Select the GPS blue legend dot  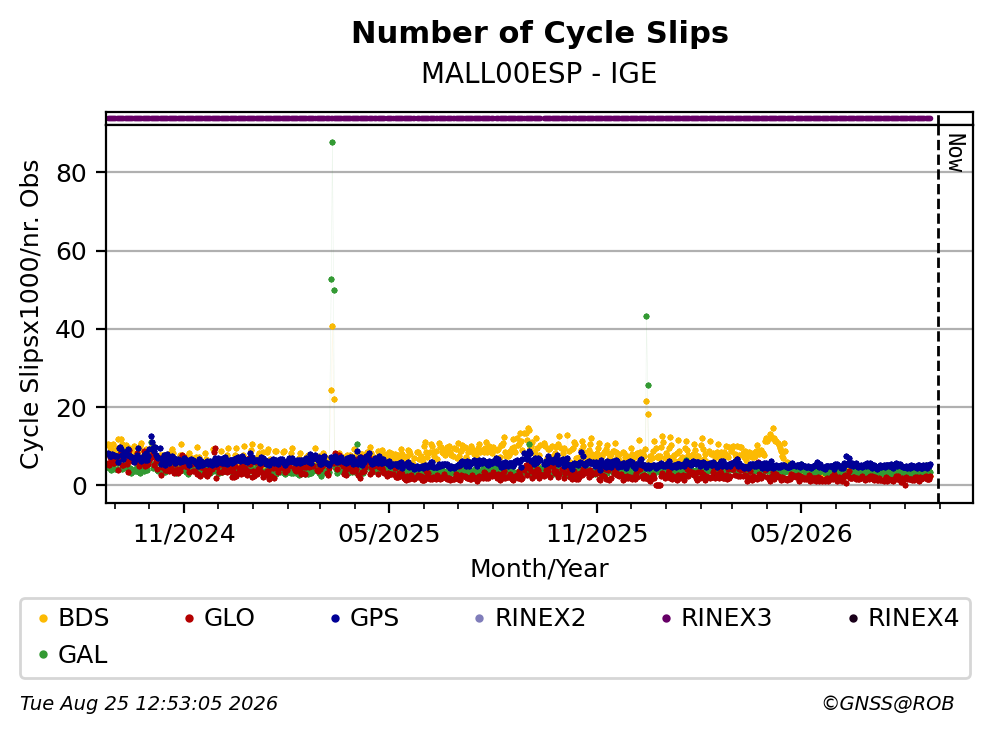pos(336,618)
